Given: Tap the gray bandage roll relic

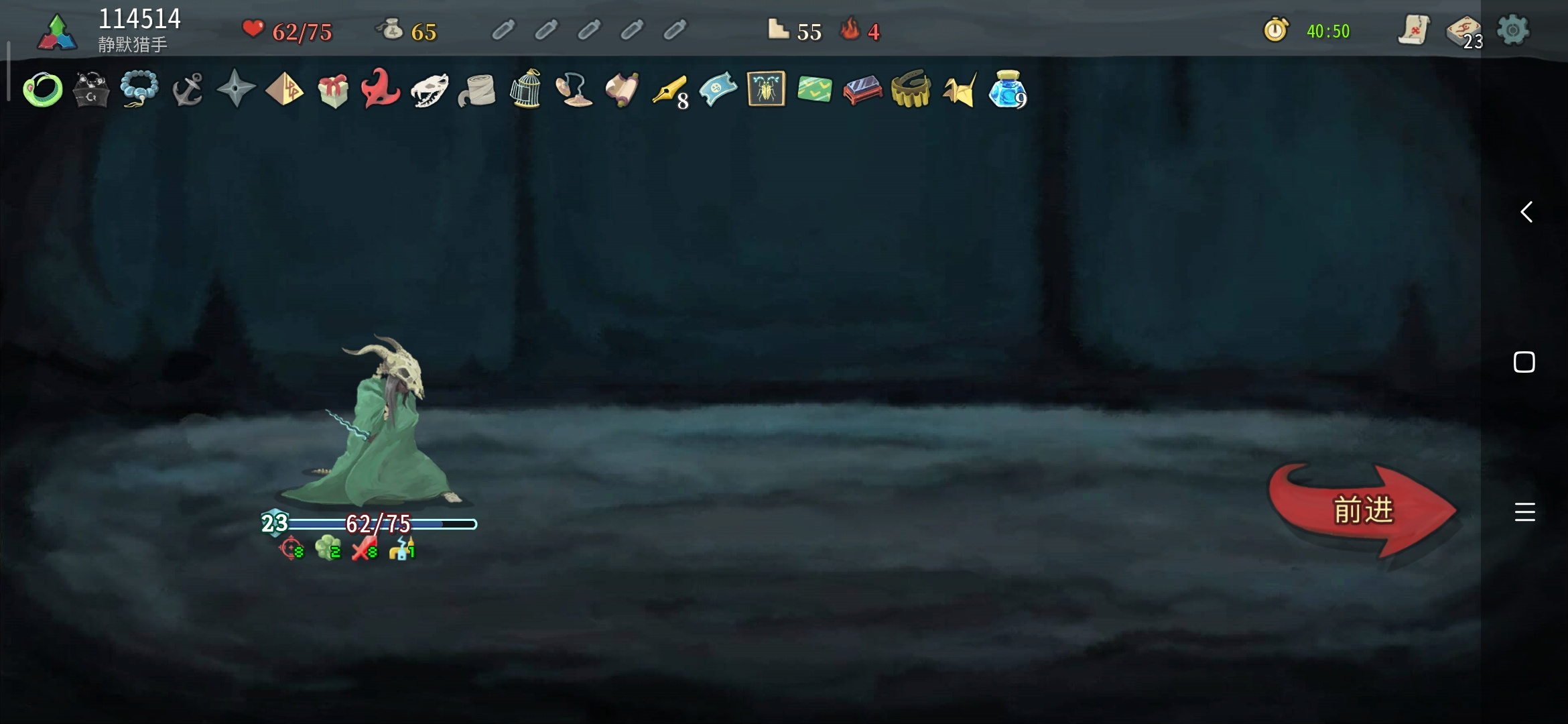Looking at the screenshot, I should (x=477, y=91).
